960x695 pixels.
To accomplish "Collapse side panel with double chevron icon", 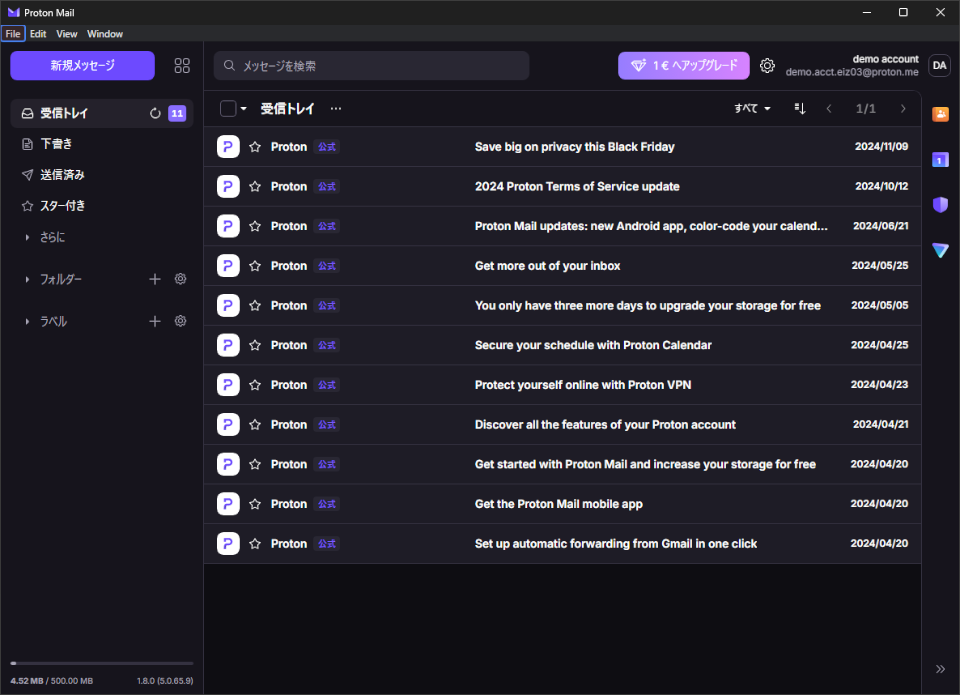I will (940, 669).
